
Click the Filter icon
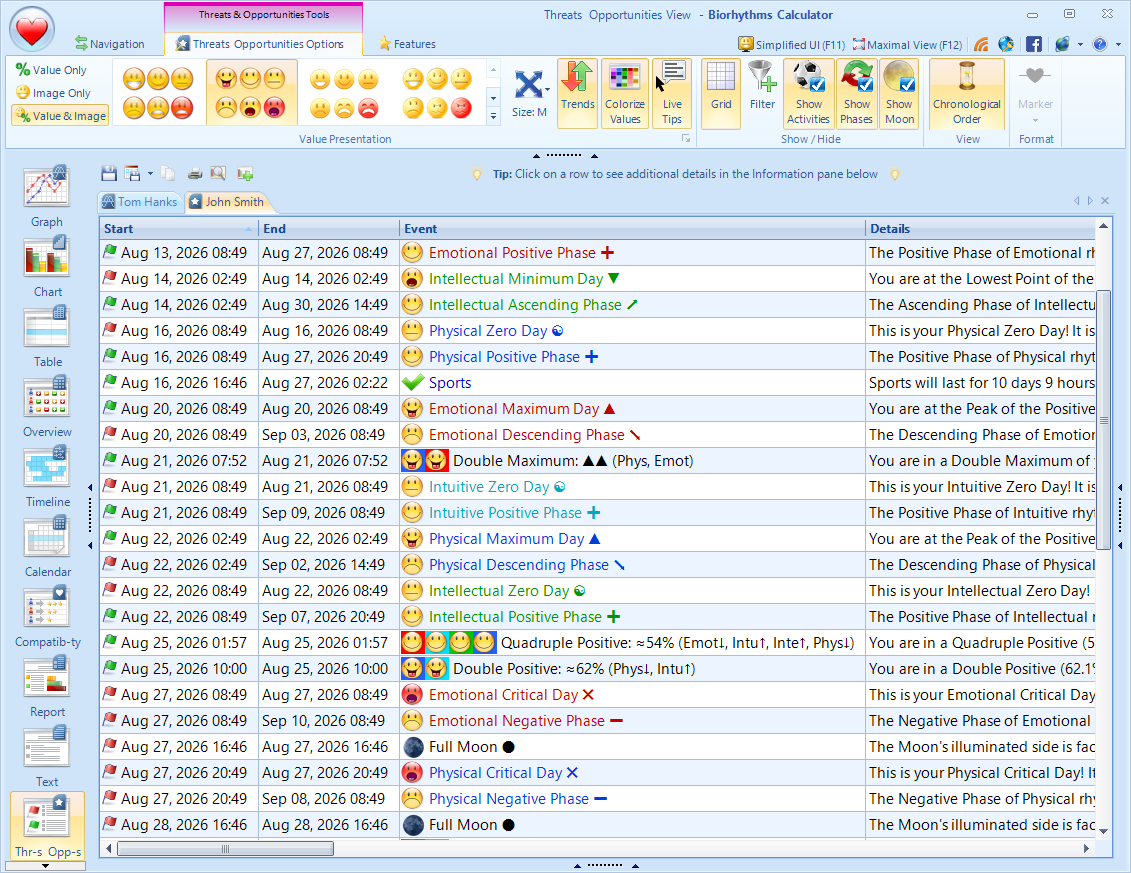click(761, 93)
